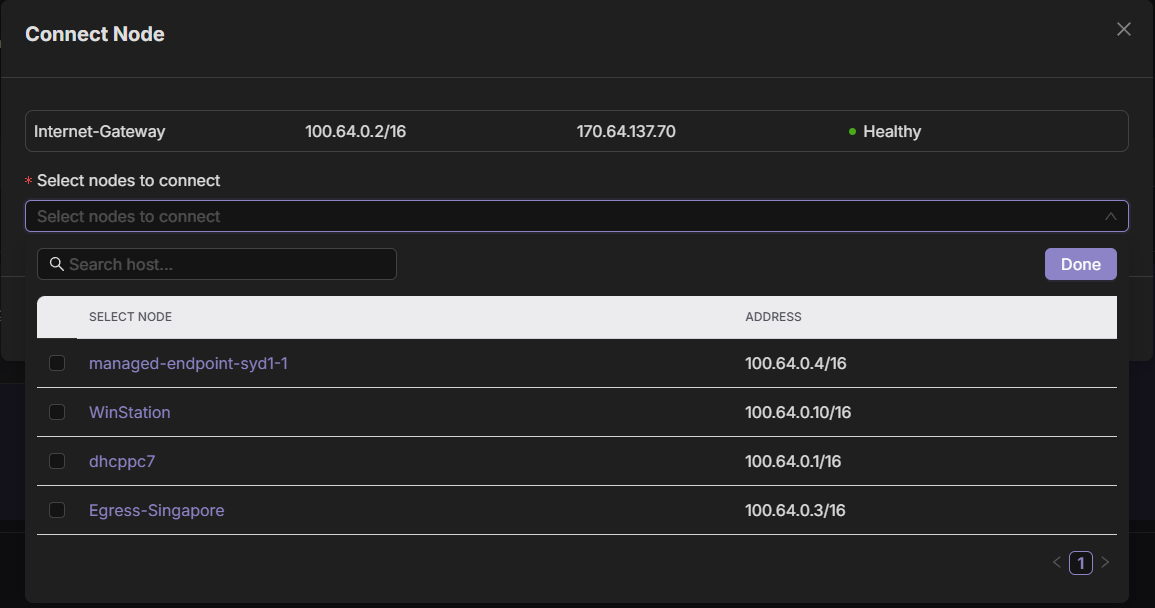The width and height of the screenshot is (1155, 608).
Task: Check the managed-endpoint-syd1-1 checkbox
Action: (57, 363)
